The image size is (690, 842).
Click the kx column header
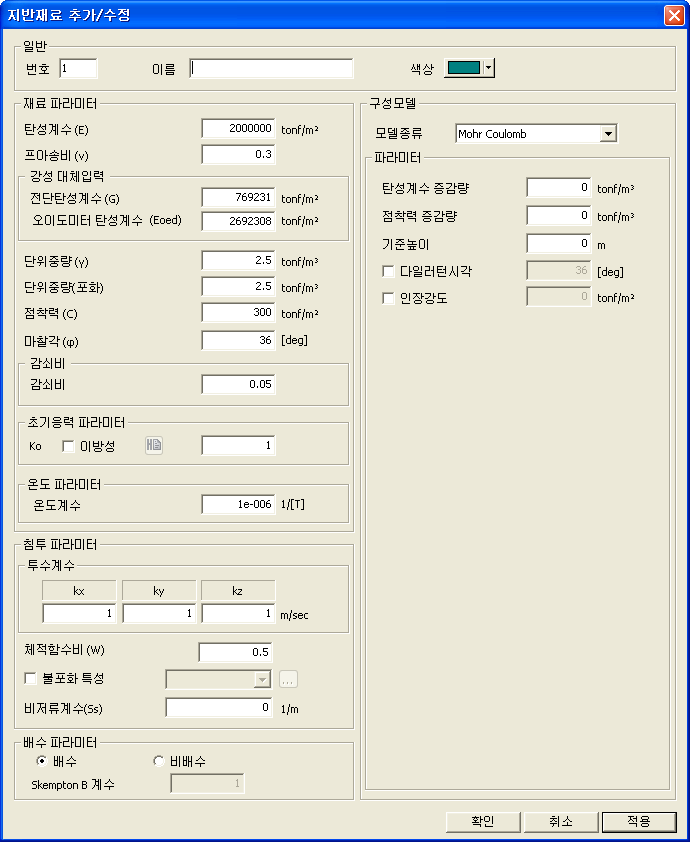pos(79,591)
